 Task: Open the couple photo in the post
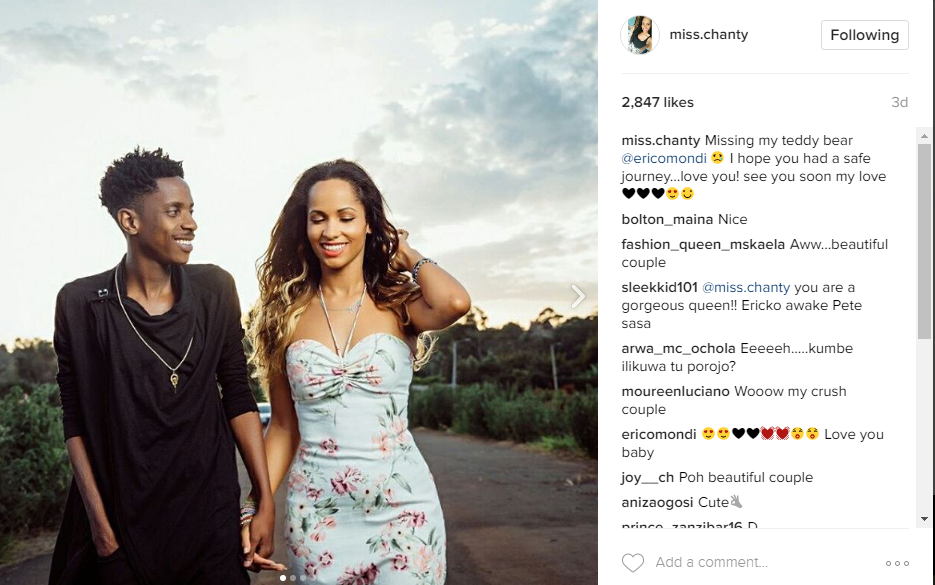click(x=299, y=292)
